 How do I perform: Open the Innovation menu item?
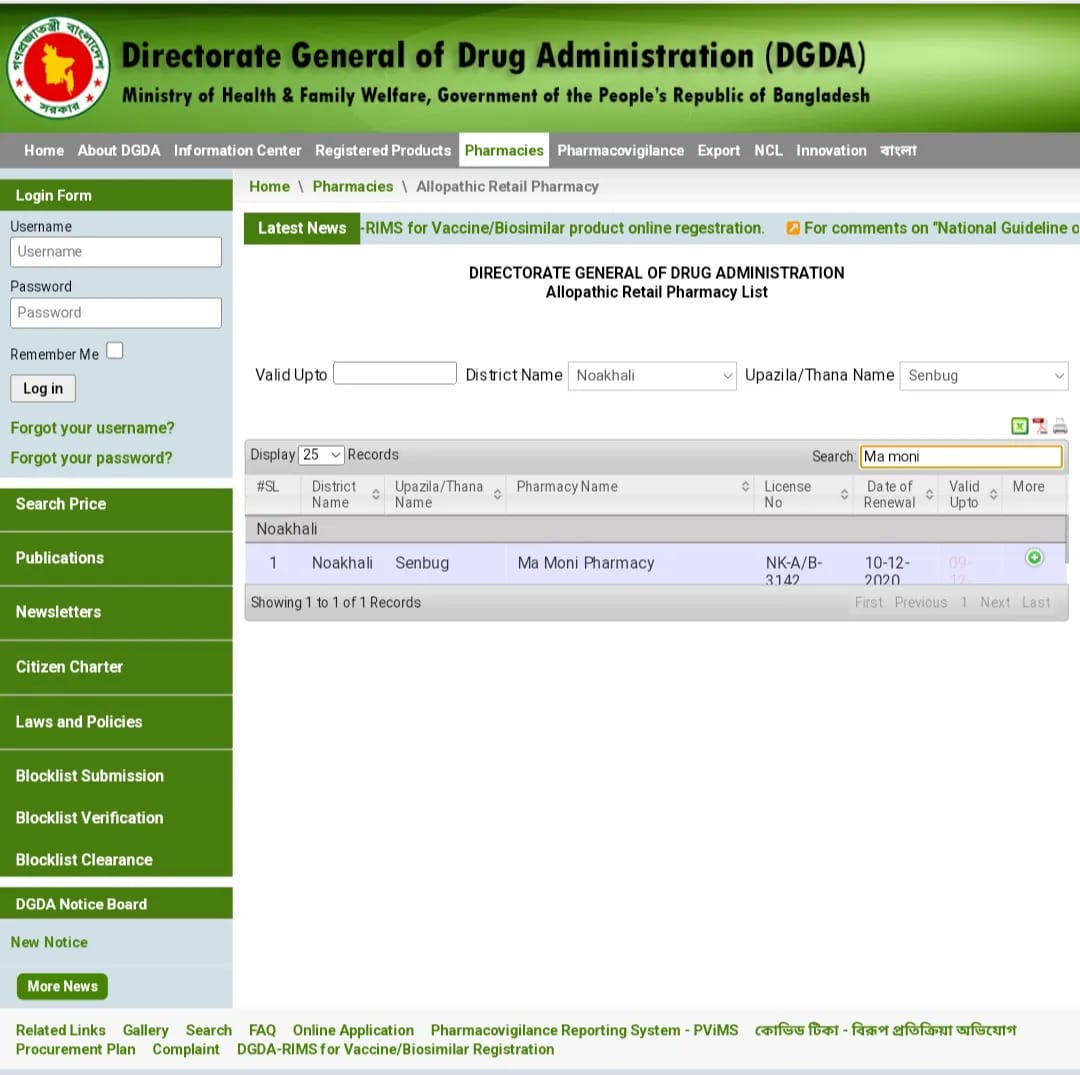click(831, 150)
